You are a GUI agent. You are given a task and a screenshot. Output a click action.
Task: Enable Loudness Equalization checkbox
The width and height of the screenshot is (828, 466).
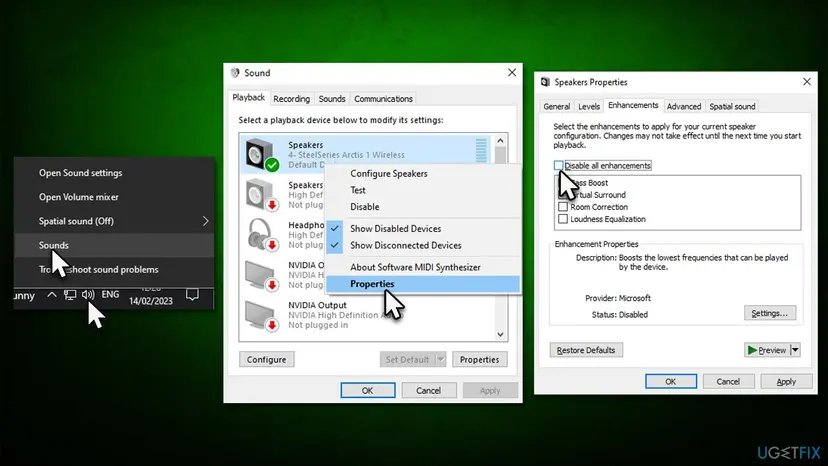[563, 219]
